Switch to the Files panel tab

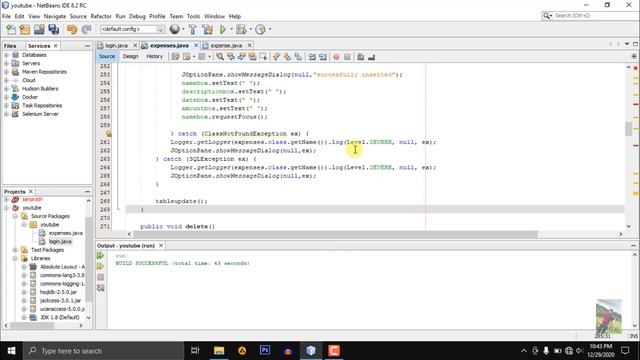[x=10, y=46]
